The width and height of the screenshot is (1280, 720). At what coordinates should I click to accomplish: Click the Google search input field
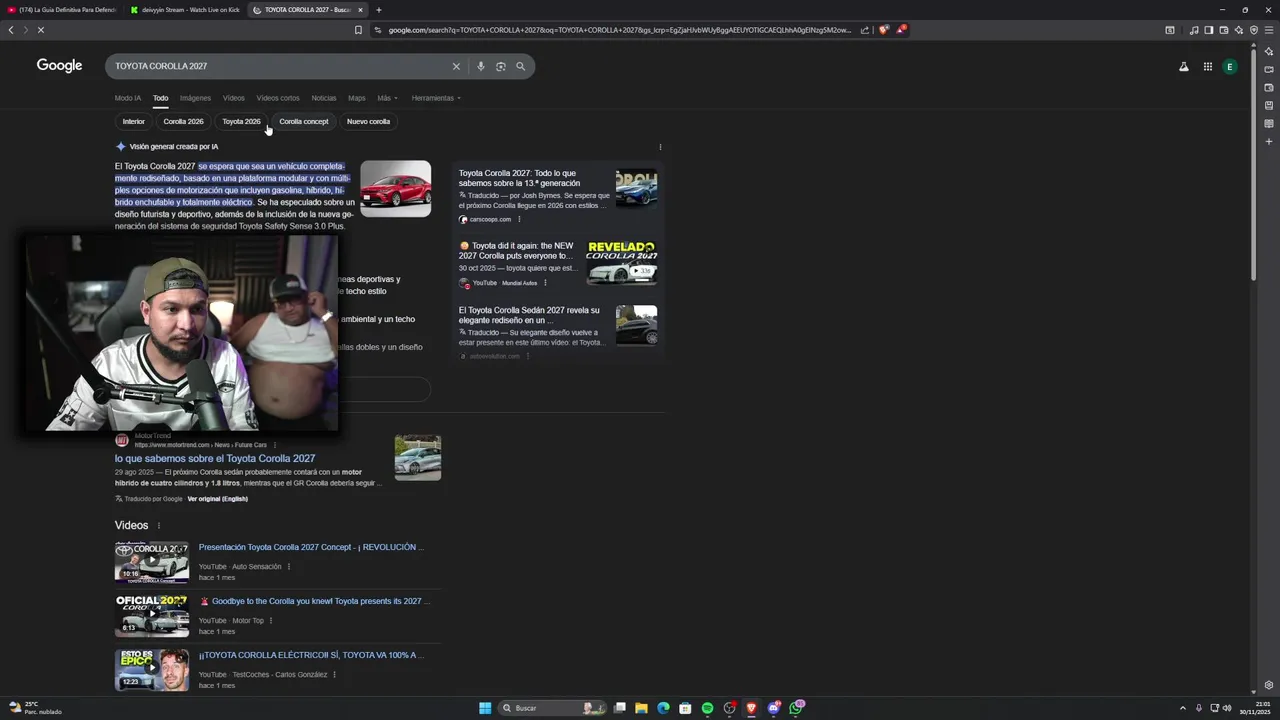coord(280,66)
